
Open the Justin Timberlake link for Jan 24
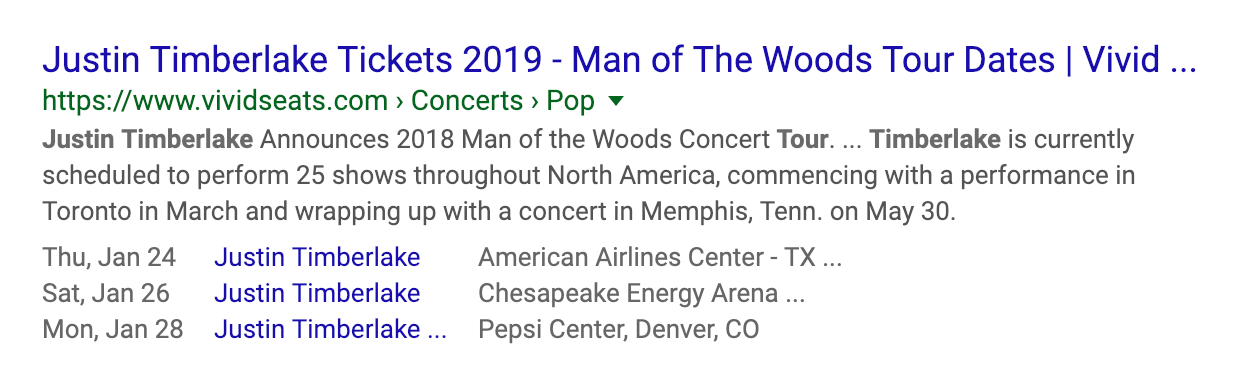click(317, 258)
